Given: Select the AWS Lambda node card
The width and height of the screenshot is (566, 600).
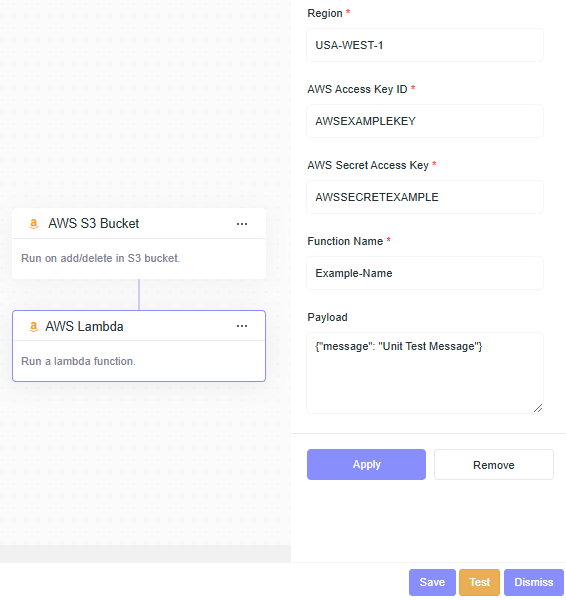Looking at the screenshot, I should tap(139, 346).
